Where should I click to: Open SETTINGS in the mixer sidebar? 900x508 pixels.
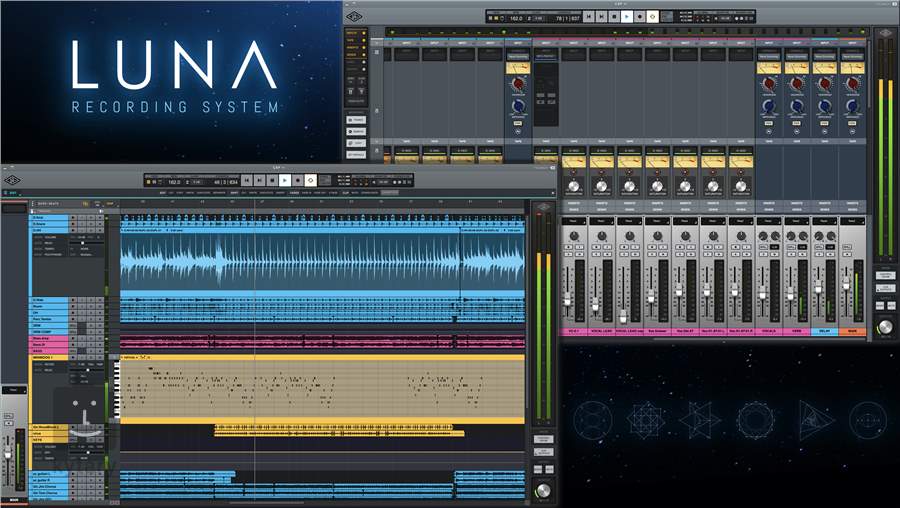pos(356,155)
